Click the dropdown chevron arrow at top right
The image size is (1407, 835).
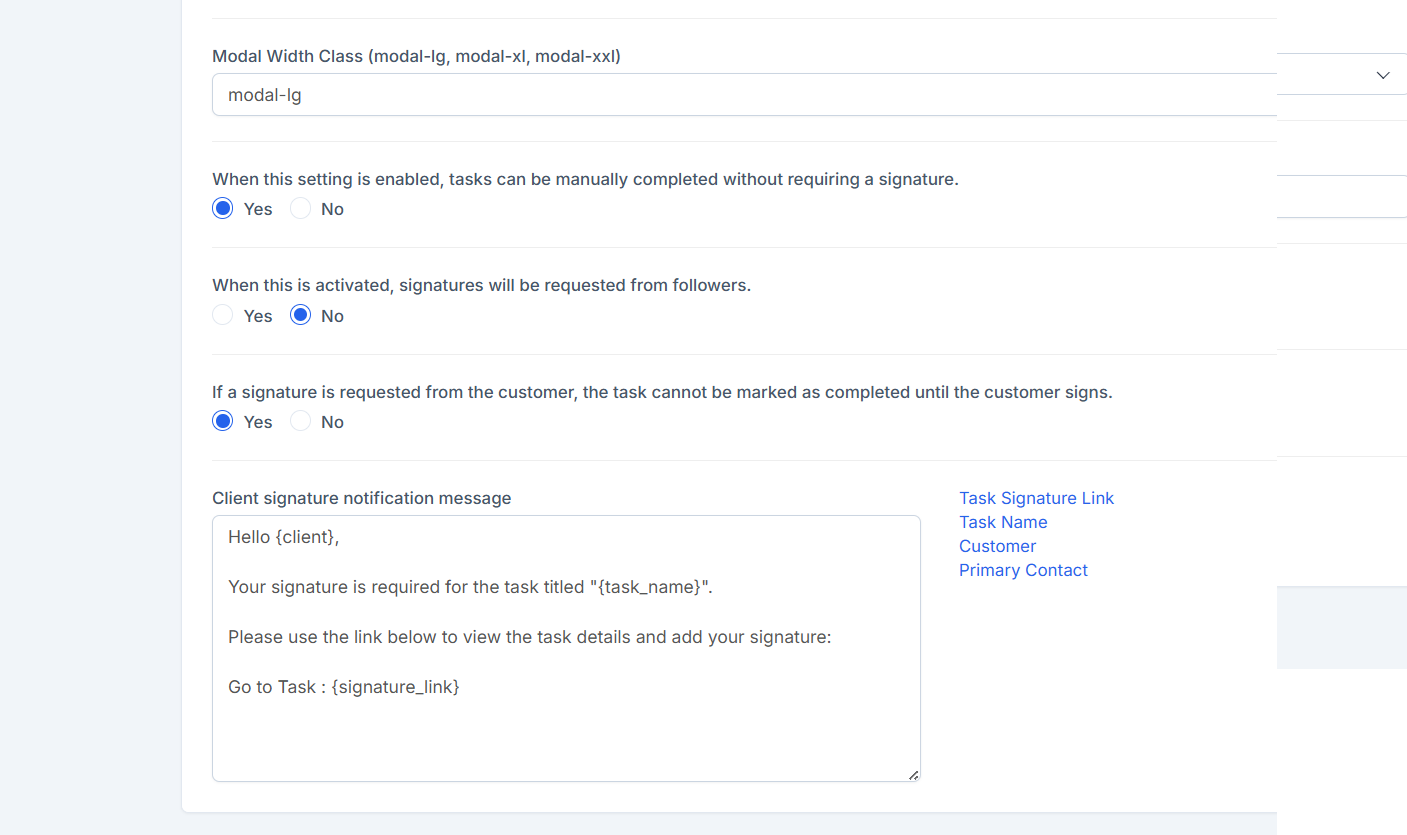(1383, 75)
